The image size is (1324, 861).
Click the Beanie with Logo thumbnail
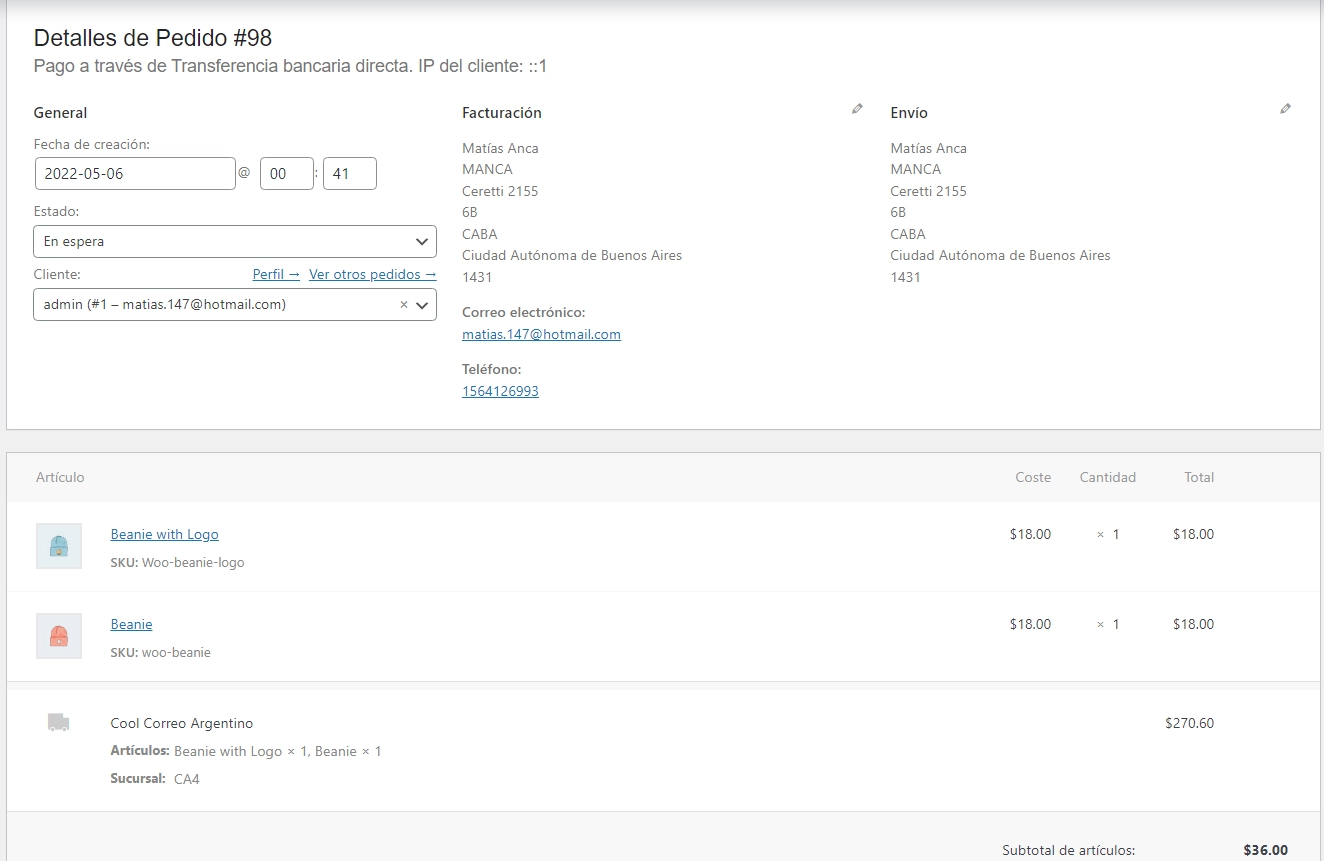(x=59, y=546)
